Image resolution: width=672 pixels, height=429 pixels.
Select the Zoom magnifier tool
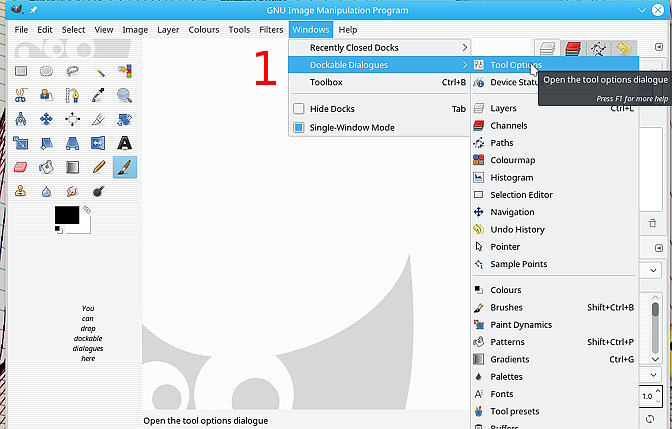pos(125,95)
